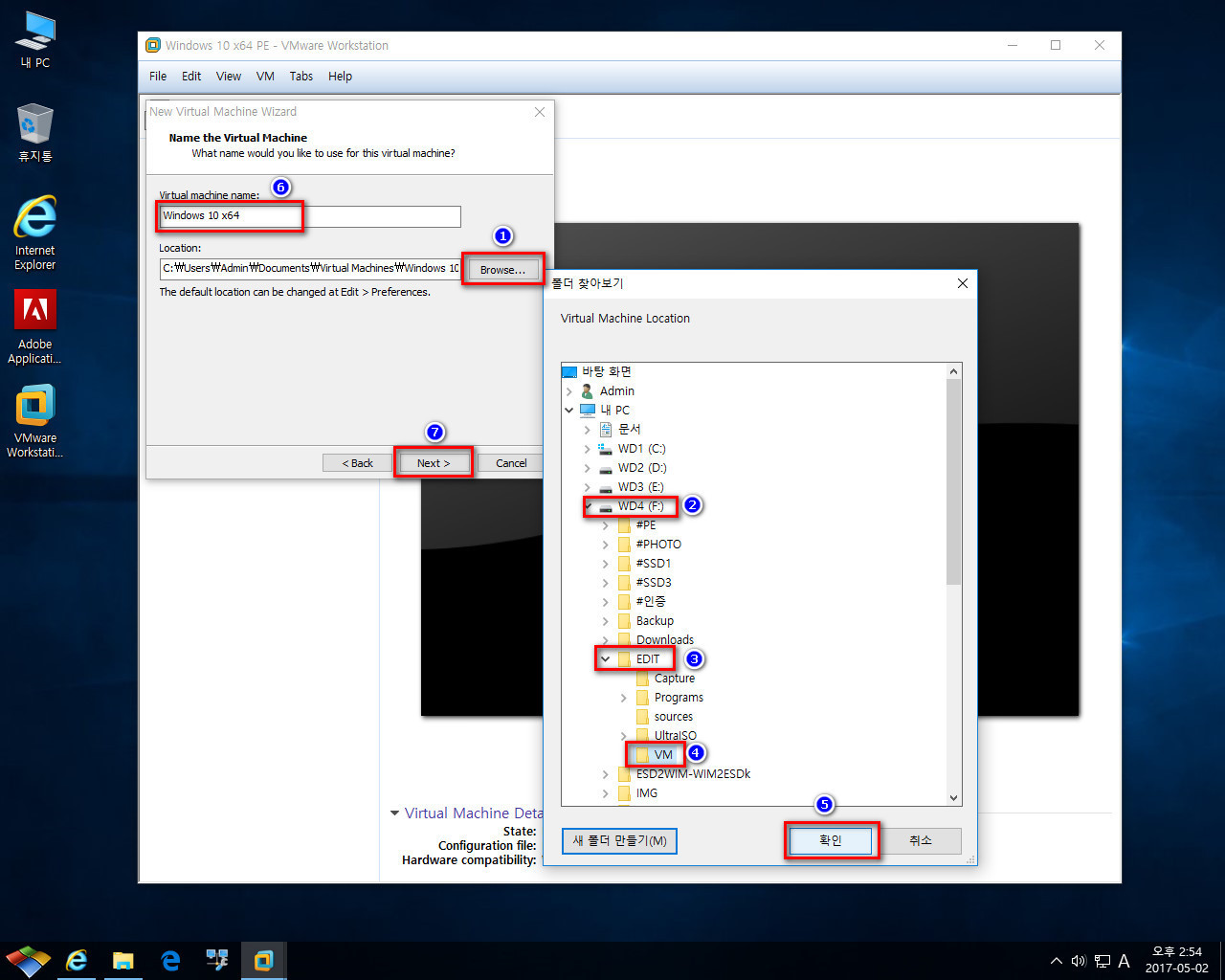The height and width of the screenshot is (980, 1225).
Task: Collapse the 내 PC node arrow
Action: tap(569, 410)
